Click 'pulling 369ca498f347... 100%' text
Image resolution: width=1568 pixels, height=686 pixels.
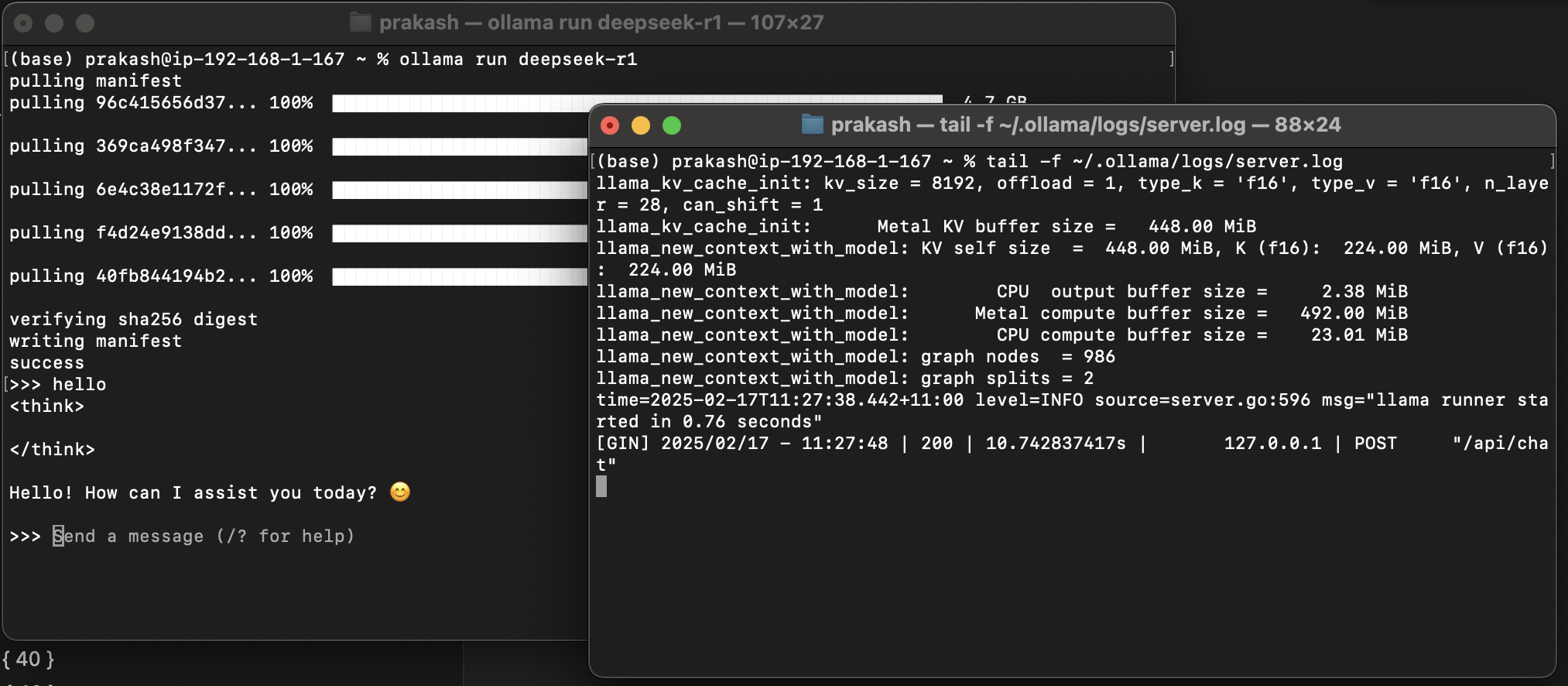pyautogui.click(x=161, y=146)
